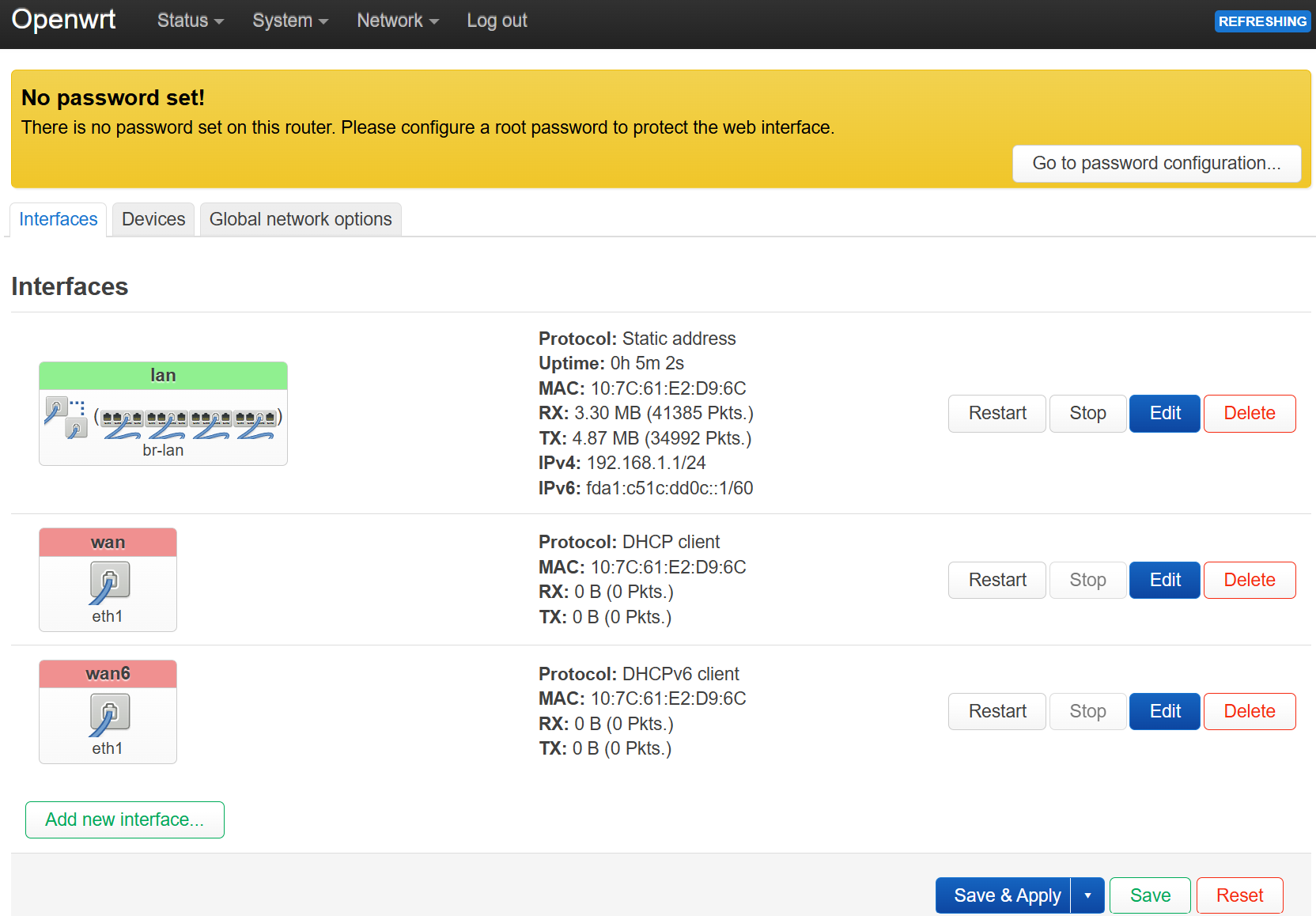This screenshot has height=916, width=1316.
Task: Stop the lan interface
Action: pos(1087,413)
